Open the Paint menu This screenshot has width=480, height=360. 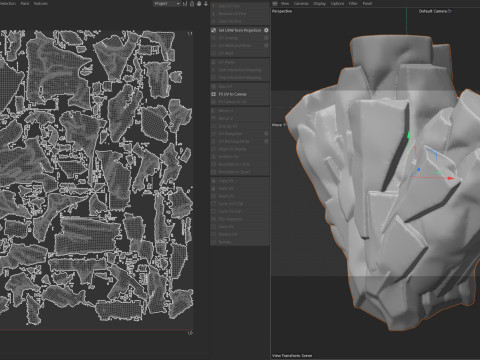[x=25, y=4]
